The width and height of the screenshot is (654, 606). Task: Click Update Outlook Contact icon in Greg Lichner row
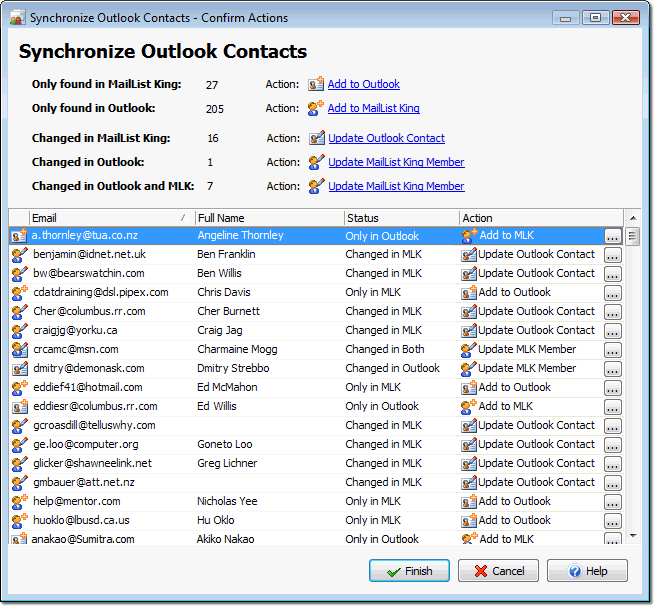click(469, 463)
